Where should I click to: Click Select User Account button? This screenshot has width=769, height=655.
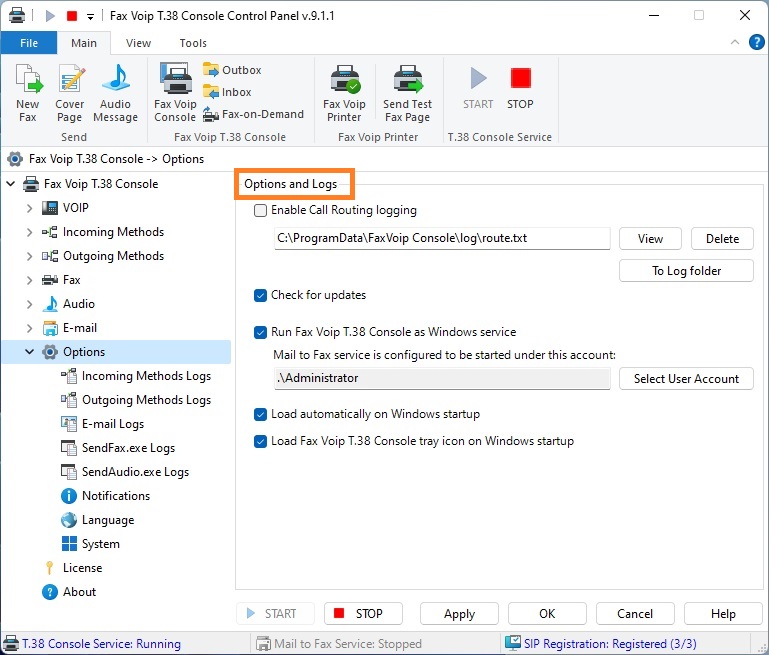click(686, 379)
